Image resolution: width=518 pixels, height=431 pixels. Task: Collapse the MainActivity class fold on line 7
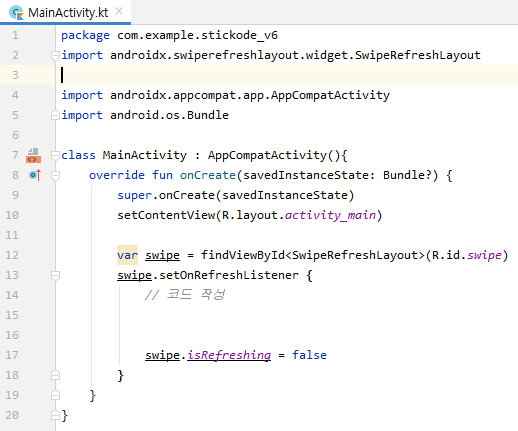55,155
